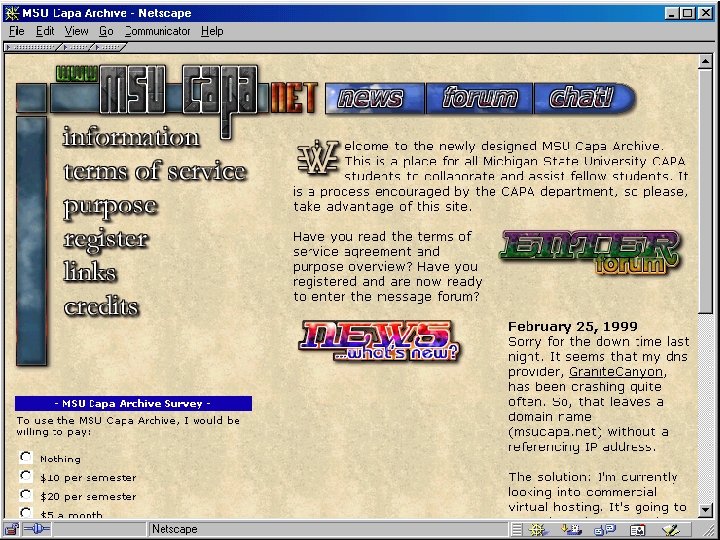Click the news button in header bar
This screenshot has width=720, height=540.
click(375, 98)
